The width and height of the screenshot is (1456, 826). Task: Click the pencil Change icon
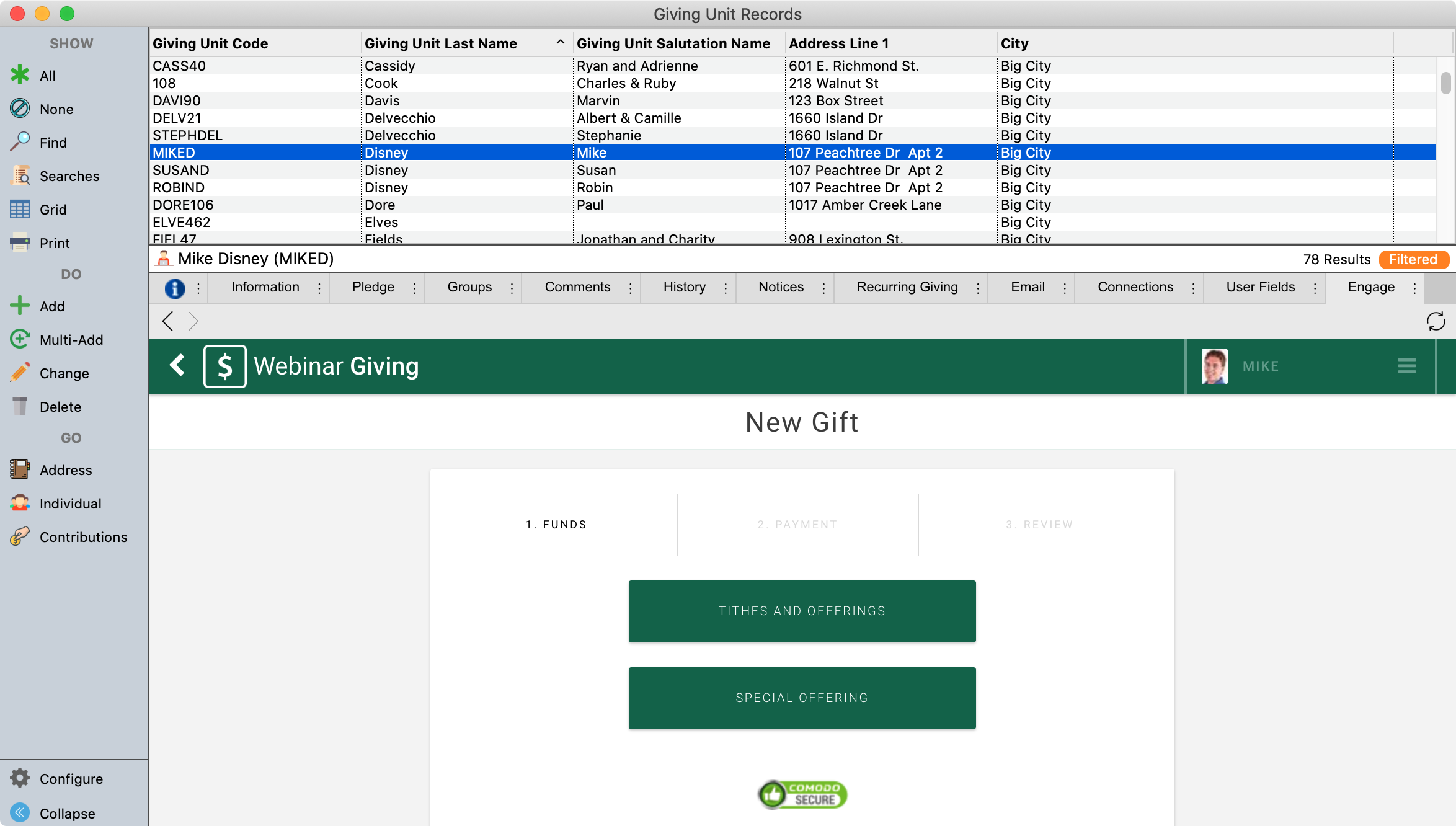[x=20, y=373]
